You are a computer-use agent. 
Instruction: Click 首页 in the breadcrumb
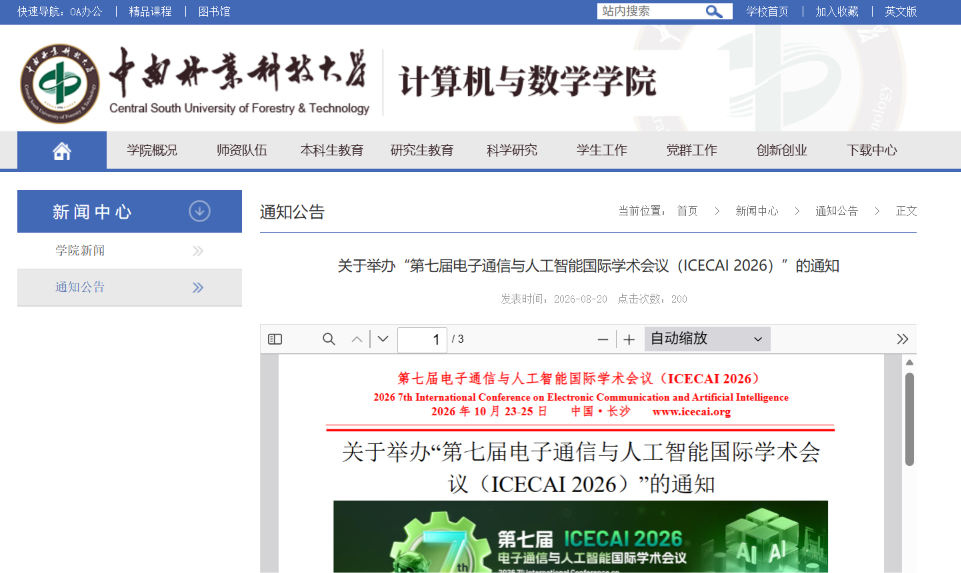[687, 211]
